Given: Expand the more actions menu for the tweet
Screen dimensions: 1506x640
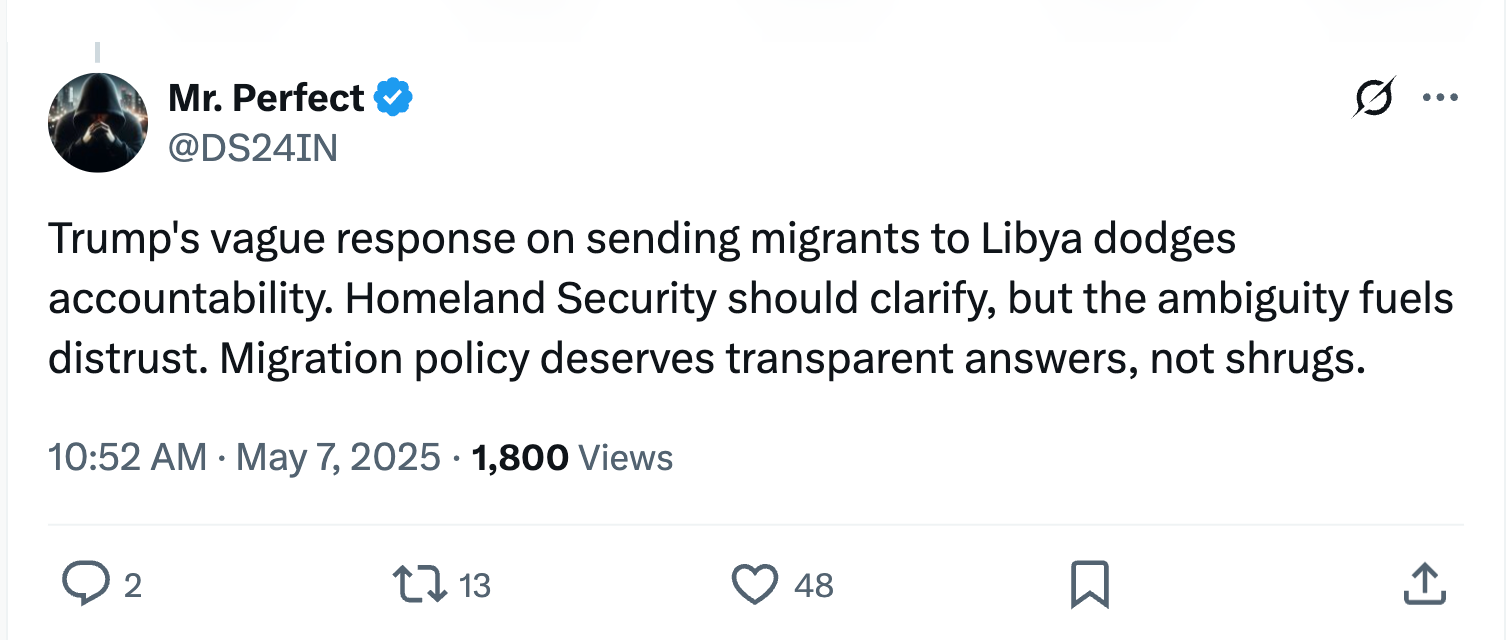Looking at the screenshot, I should point(1440,97).
